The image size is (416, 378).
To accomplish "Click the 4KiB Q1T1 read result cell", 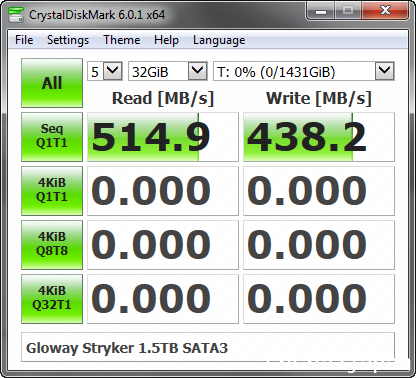I will coord(163,191).
